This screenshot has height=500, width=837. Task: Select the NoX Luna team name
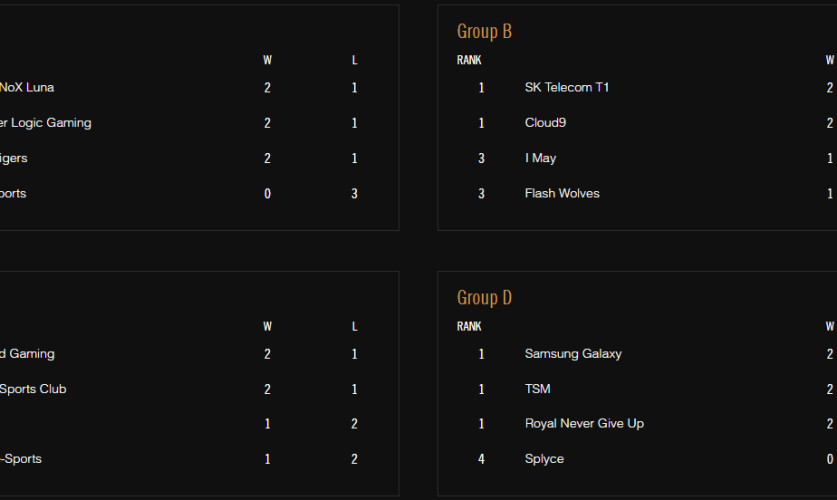coord(27,88)
